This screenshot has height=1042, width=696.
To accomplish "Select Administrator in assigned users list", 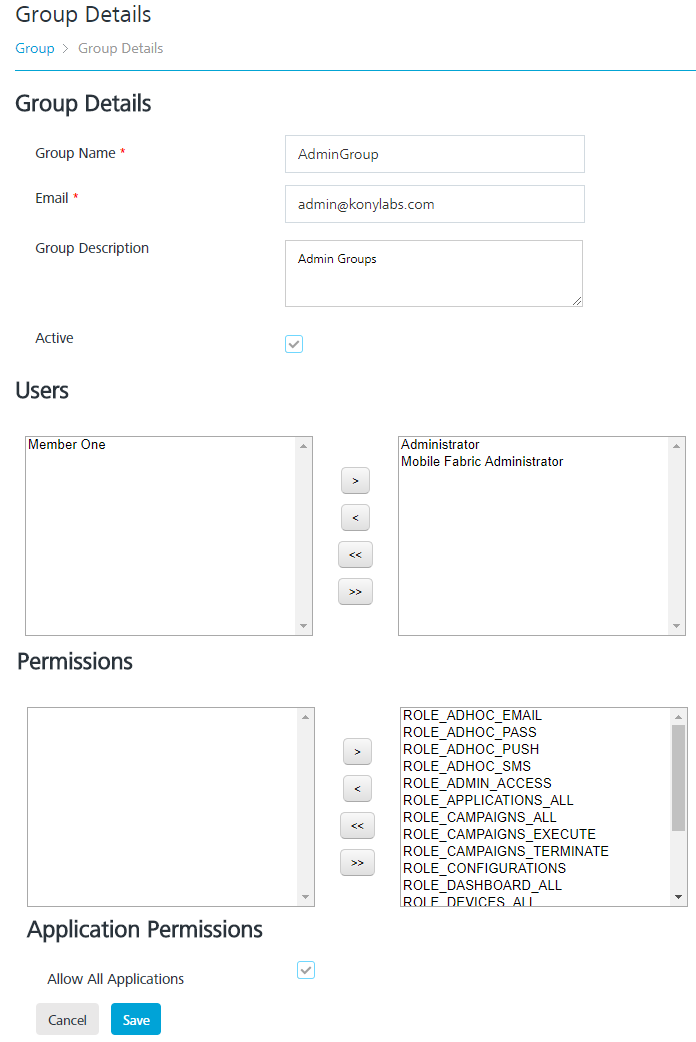I will coord(440,444).
